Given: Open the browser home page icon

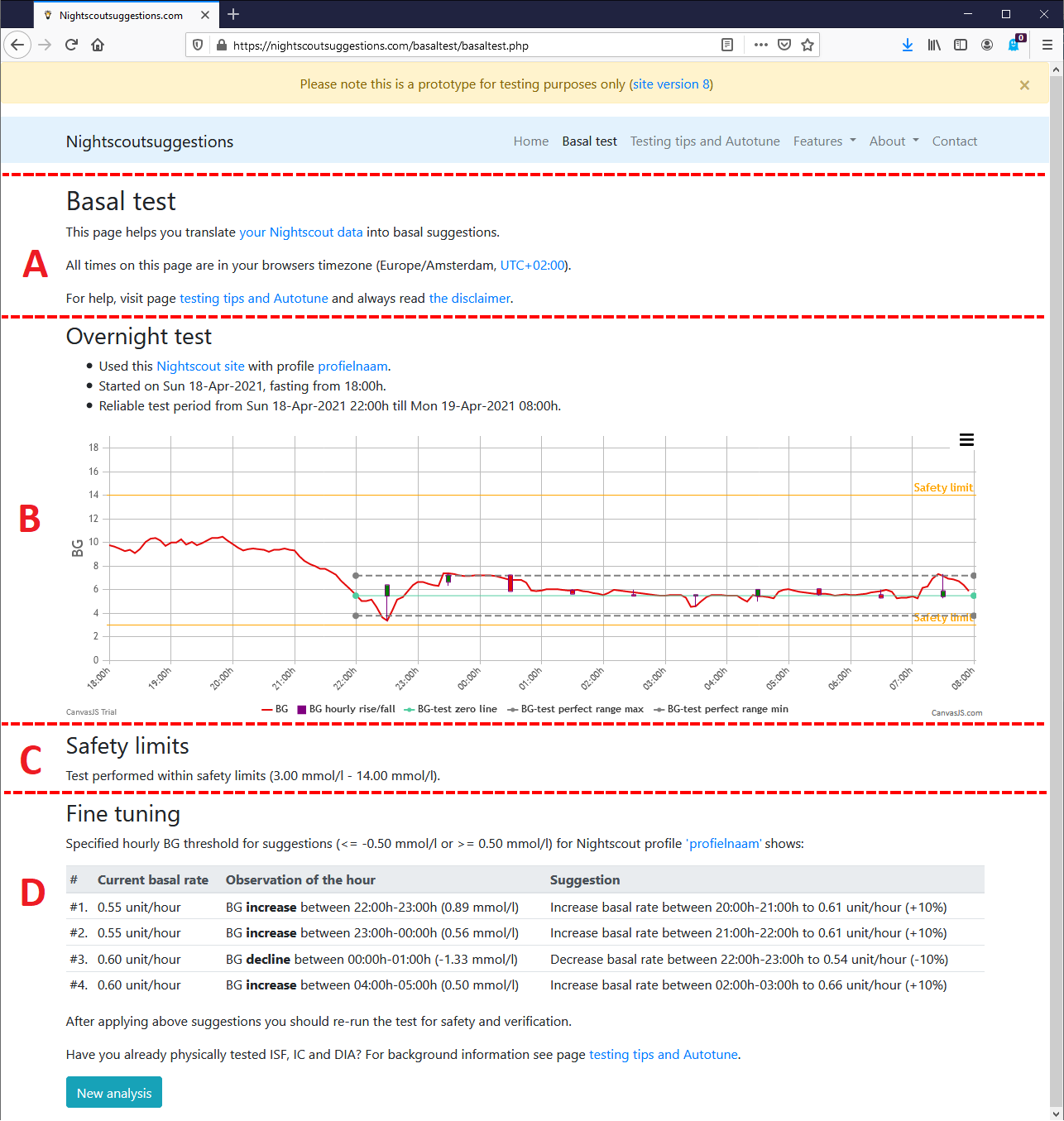Looking at the screenshot, I should (x=98, y=45).
